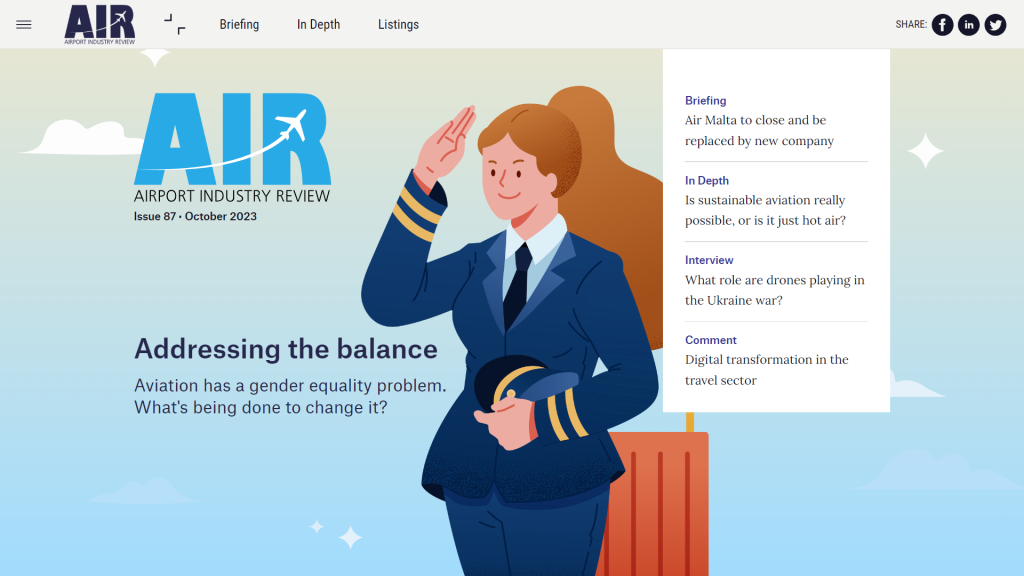The width and height of the screenshot is (1024, 576).
Task: Share the issue on LinkedIn
Action: 968,25
